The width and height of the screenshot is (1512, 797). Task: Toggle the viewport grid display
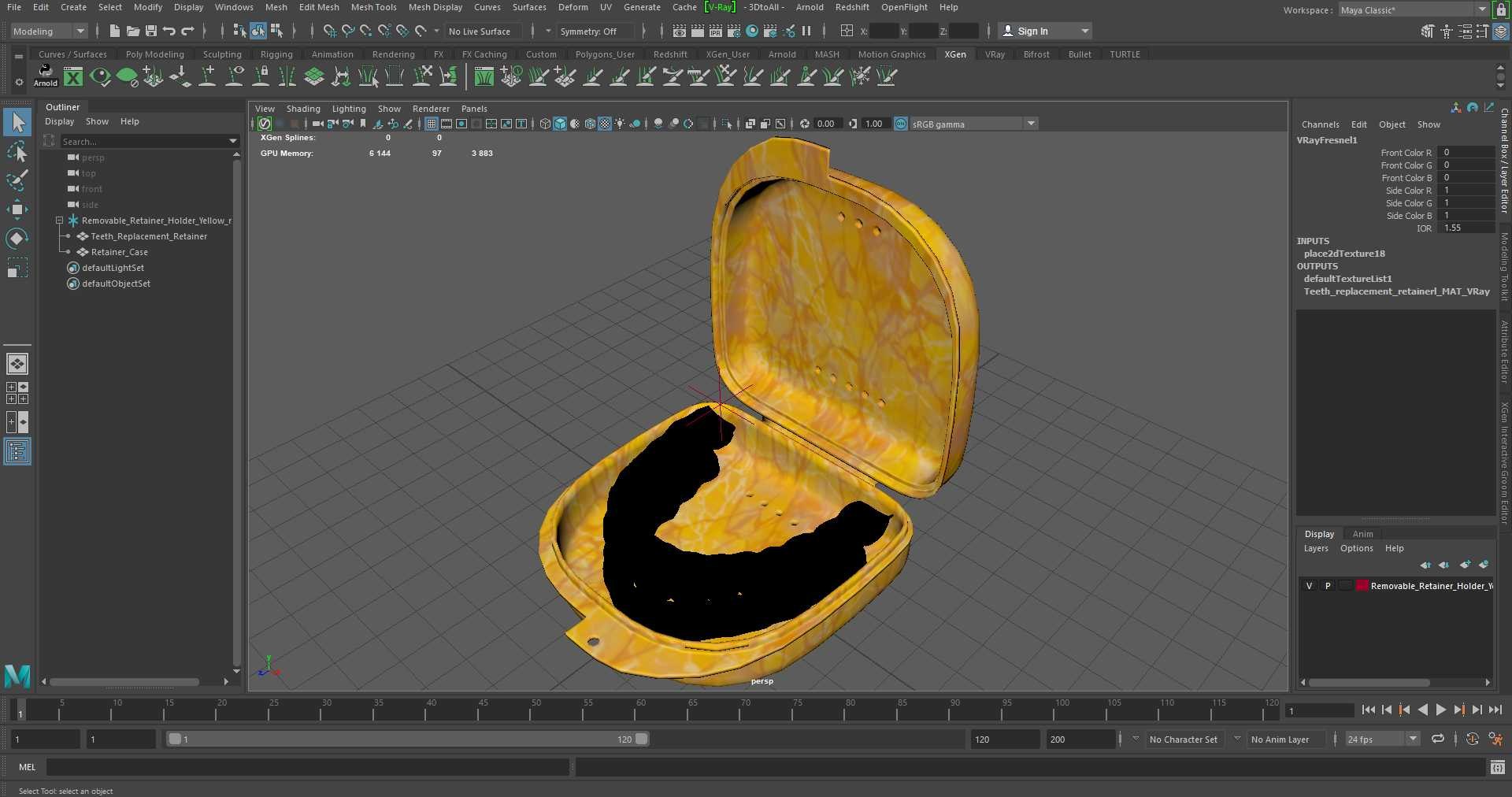coord(432,124)
